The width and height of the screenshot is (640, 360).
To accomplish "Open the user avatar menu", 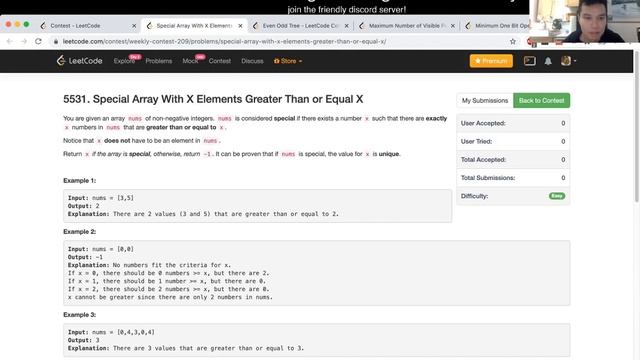I will pos(568,61).
